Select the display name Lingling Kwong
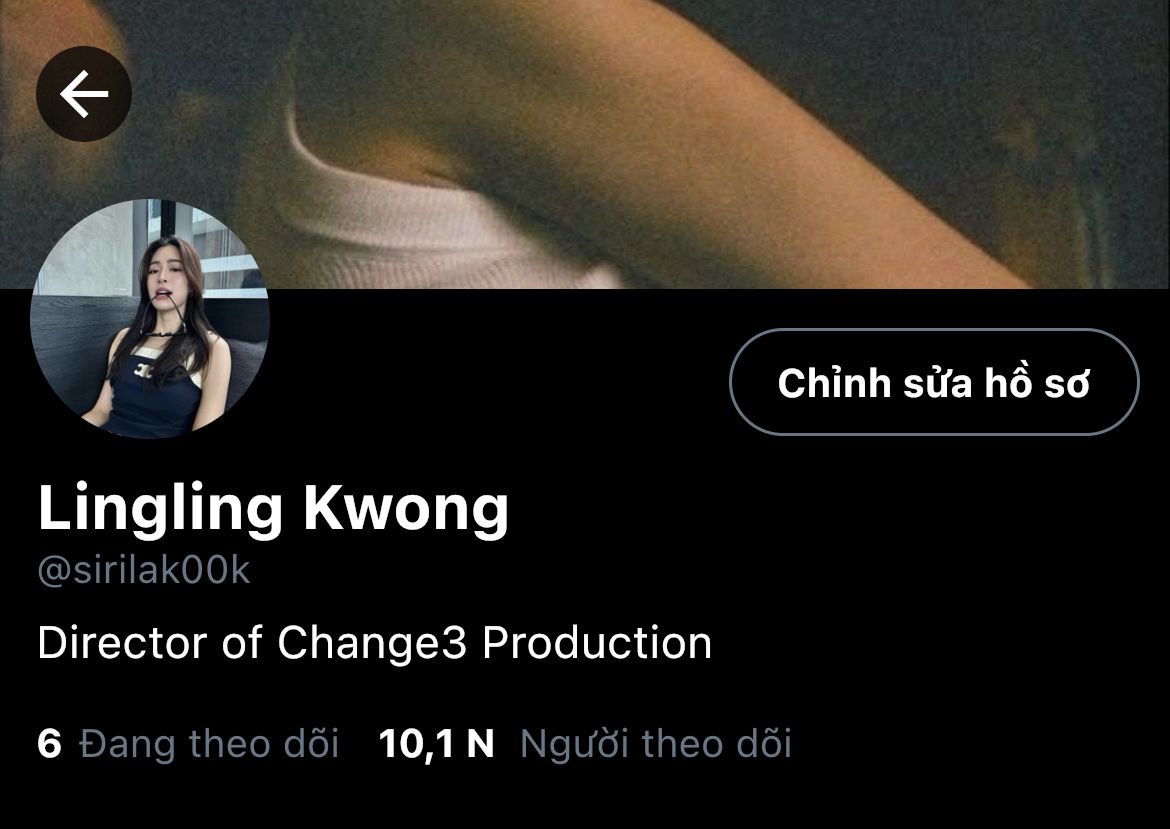This screenshot has width=1170, height=829. coord(273,509)
